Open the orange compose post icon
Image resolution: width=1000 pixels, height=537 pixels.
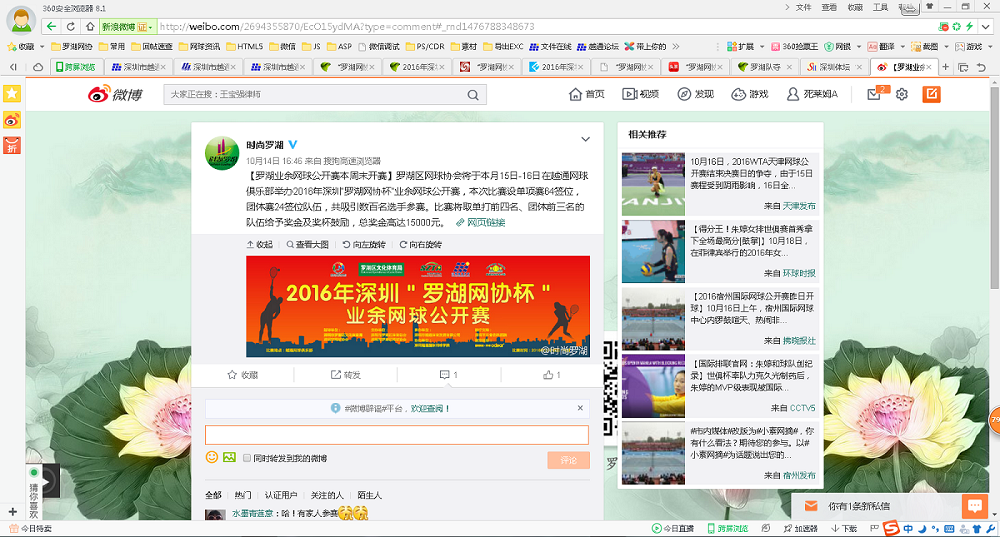coord(930,94)
